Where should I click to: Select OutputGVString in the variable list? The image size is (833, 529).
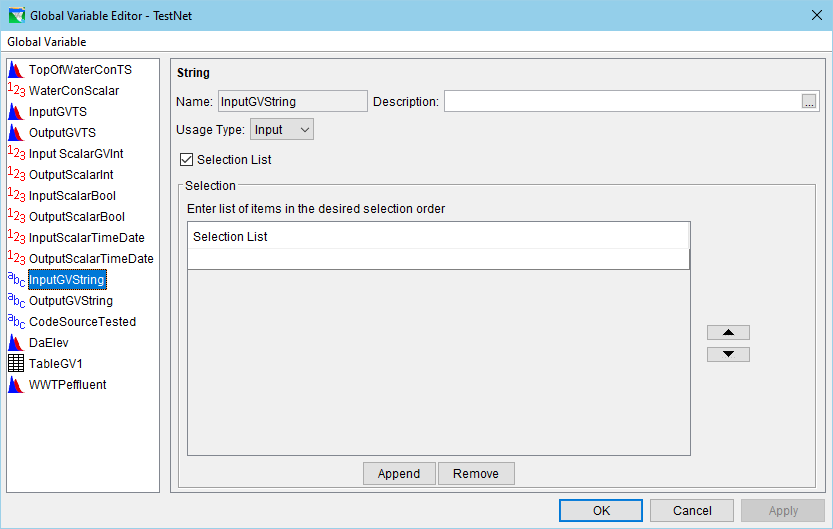point(70,301)
